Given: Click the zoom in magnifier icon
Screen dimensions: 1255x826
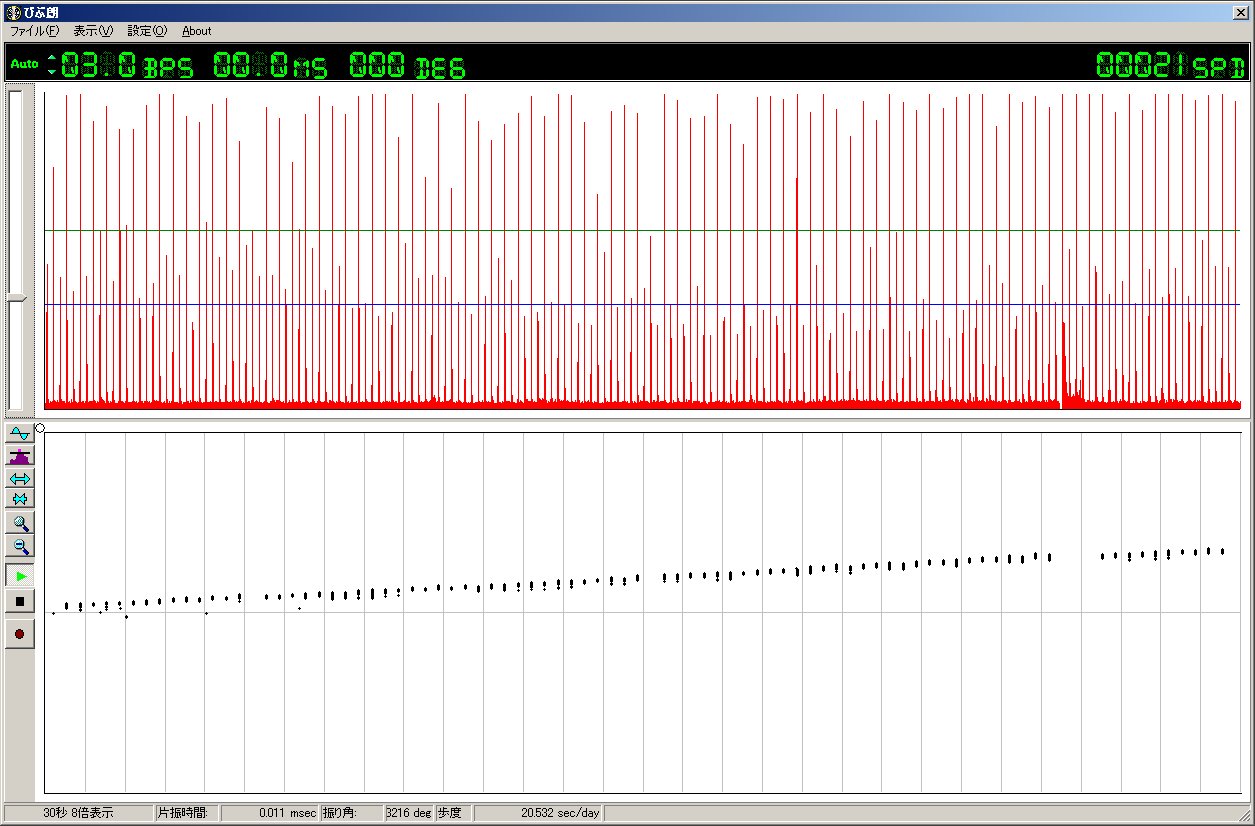Looking at the screenshot, I should point(19,523).
